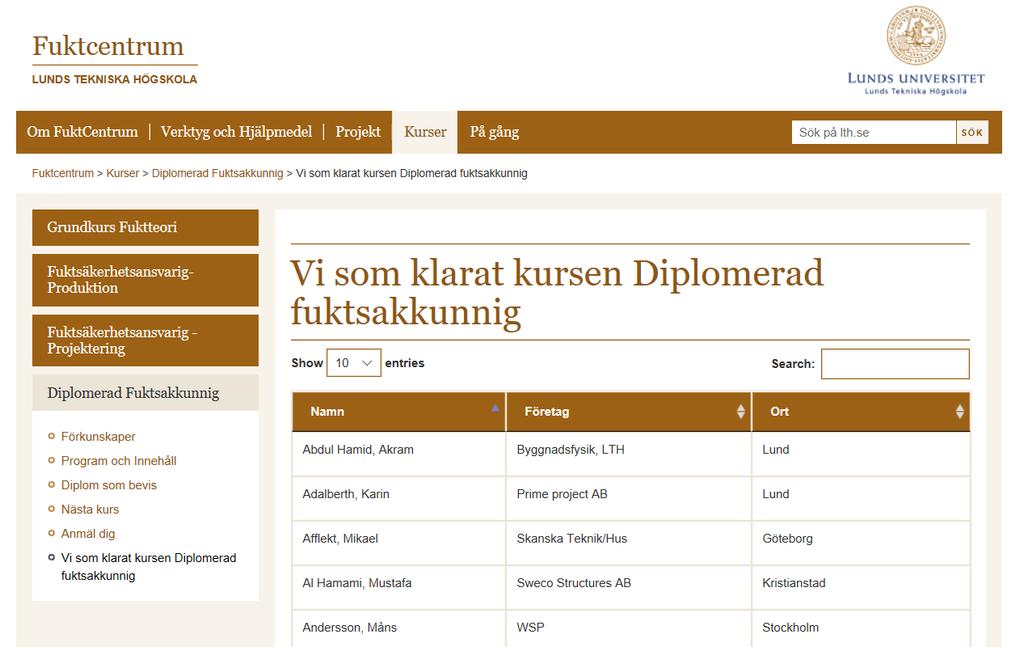
Task: Open Diplom som bevis sublink
Action: [x=108, y=485]
